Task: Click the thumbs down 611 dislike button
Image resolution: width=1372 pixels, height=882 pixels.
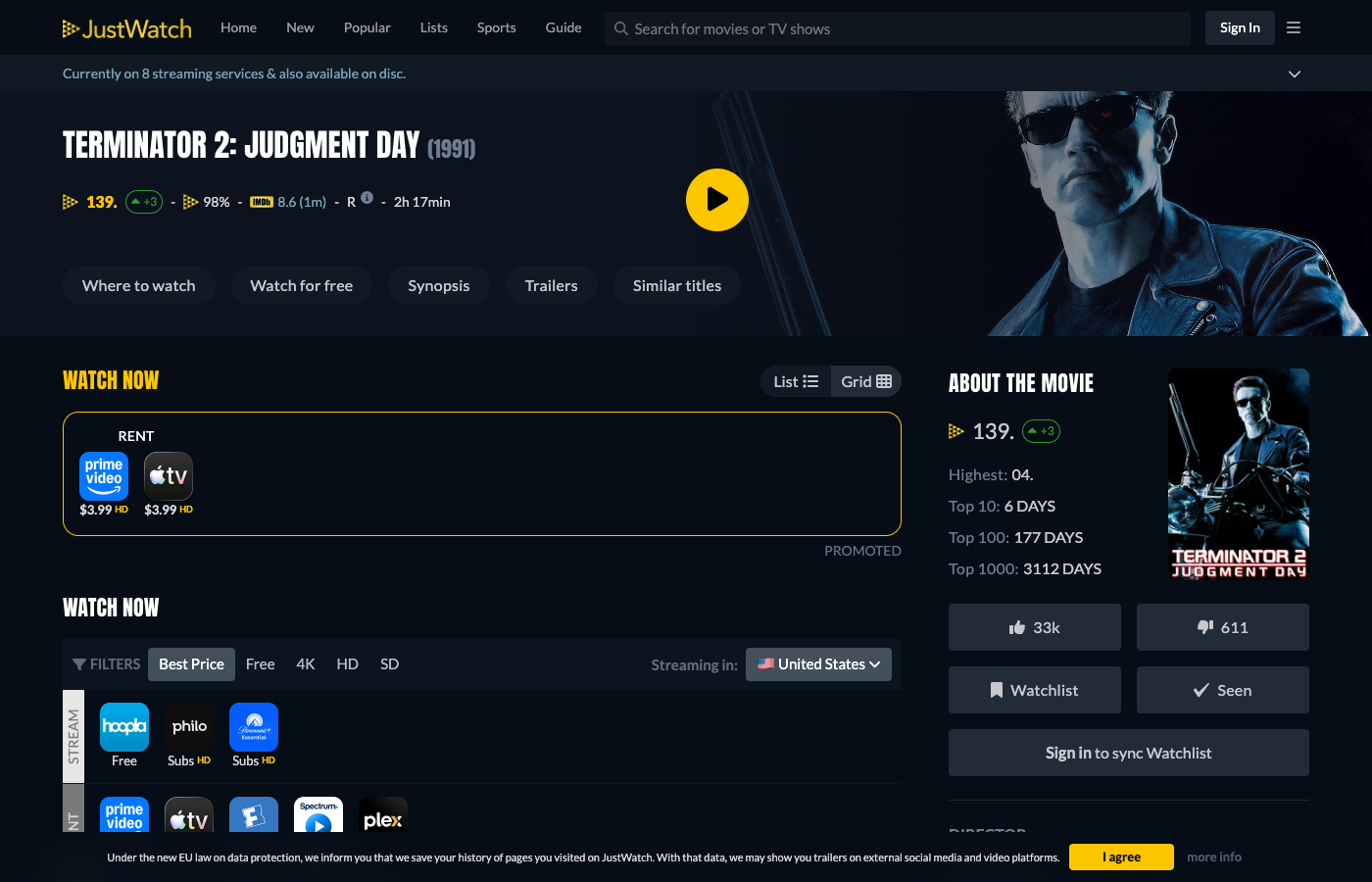Action: coord(1222,627)
